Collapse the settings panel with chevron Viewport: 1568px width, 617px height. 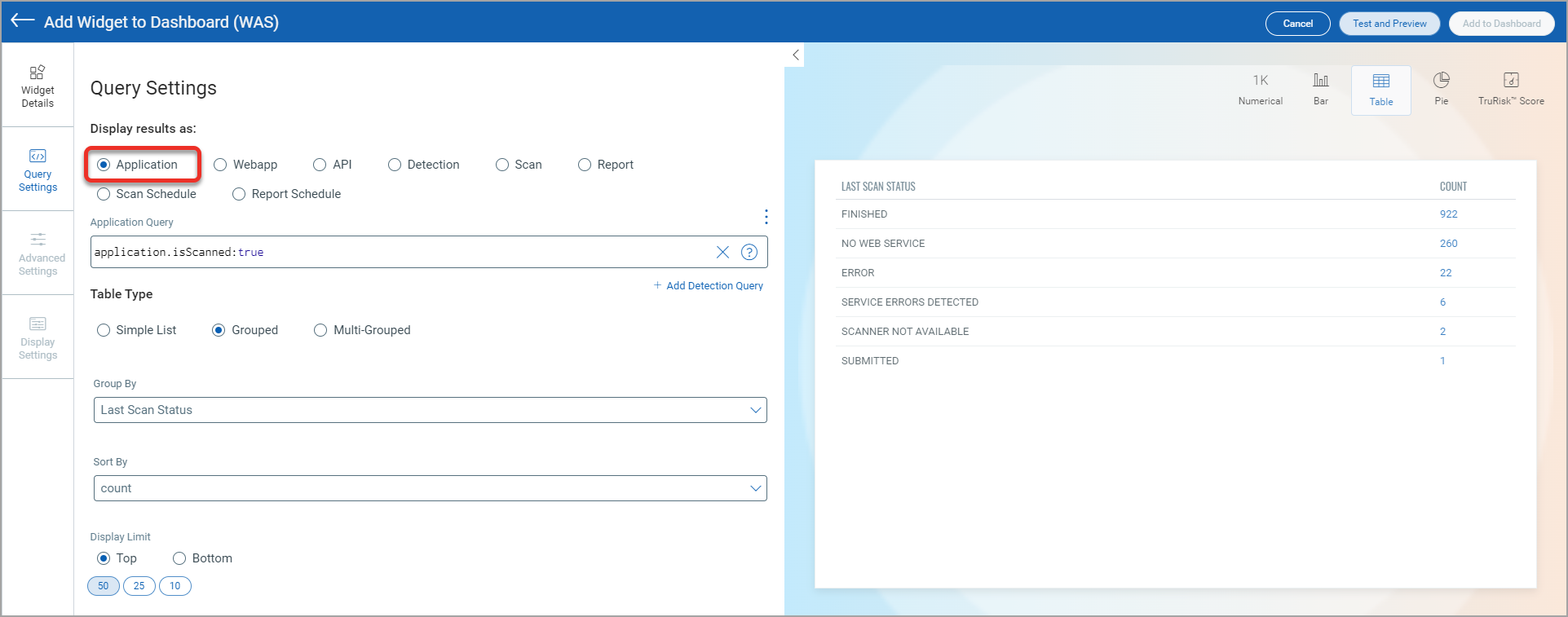(795, 55)
